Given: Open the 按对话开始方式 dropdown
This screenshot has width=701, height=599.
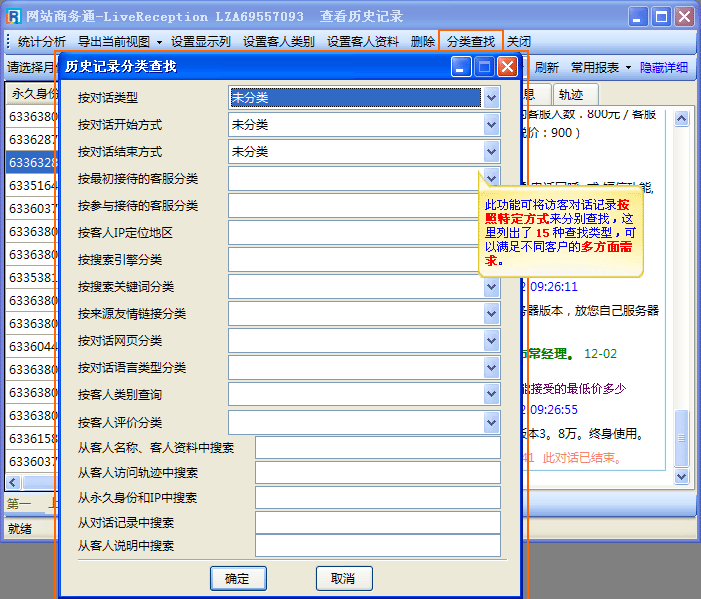Looking at the screenshot, I should click(x=491, y=125).
